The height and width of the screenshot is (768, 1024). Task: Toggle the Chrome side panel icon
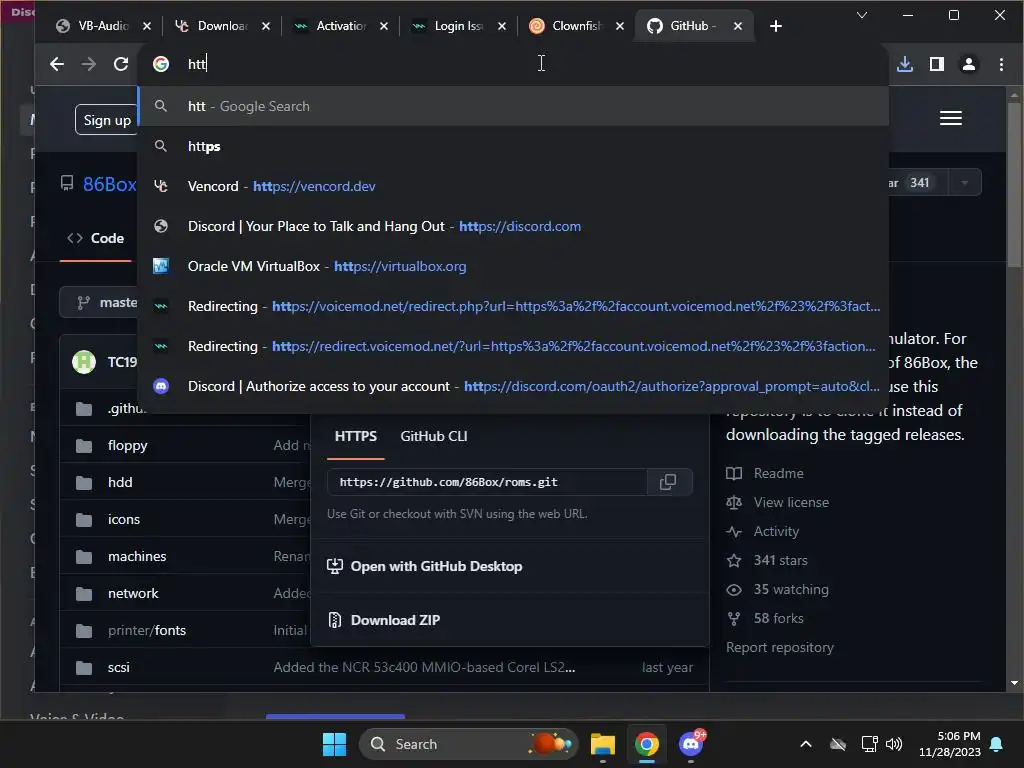click(936, 64)
